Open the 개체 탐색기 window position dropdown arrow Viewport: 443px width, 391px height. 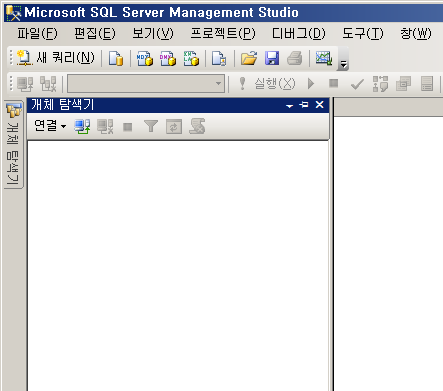tap(289, 106)
